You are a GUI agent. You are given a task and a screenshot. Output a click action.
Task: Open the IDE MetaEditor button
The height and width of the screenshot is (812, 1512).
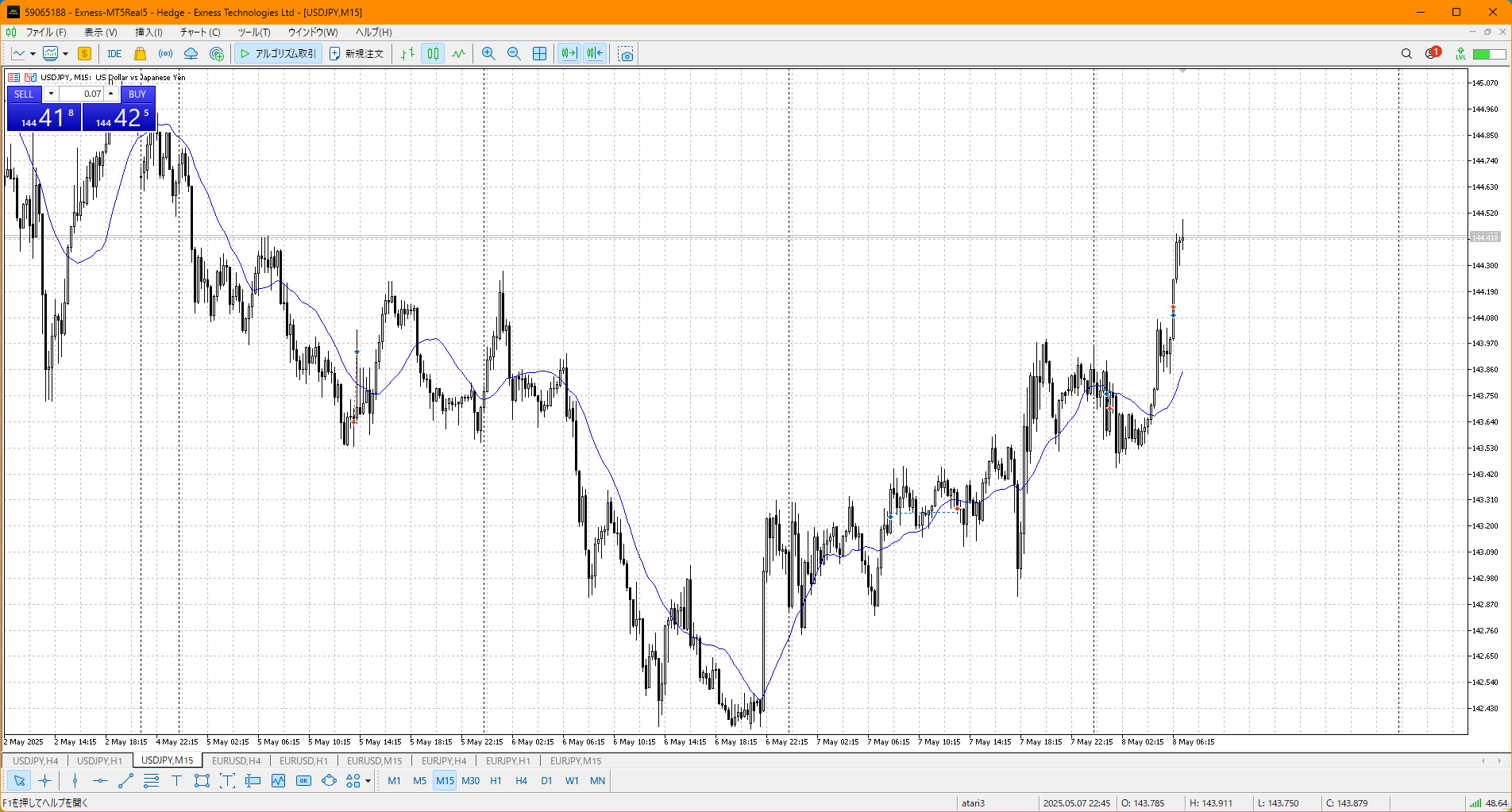114,54
